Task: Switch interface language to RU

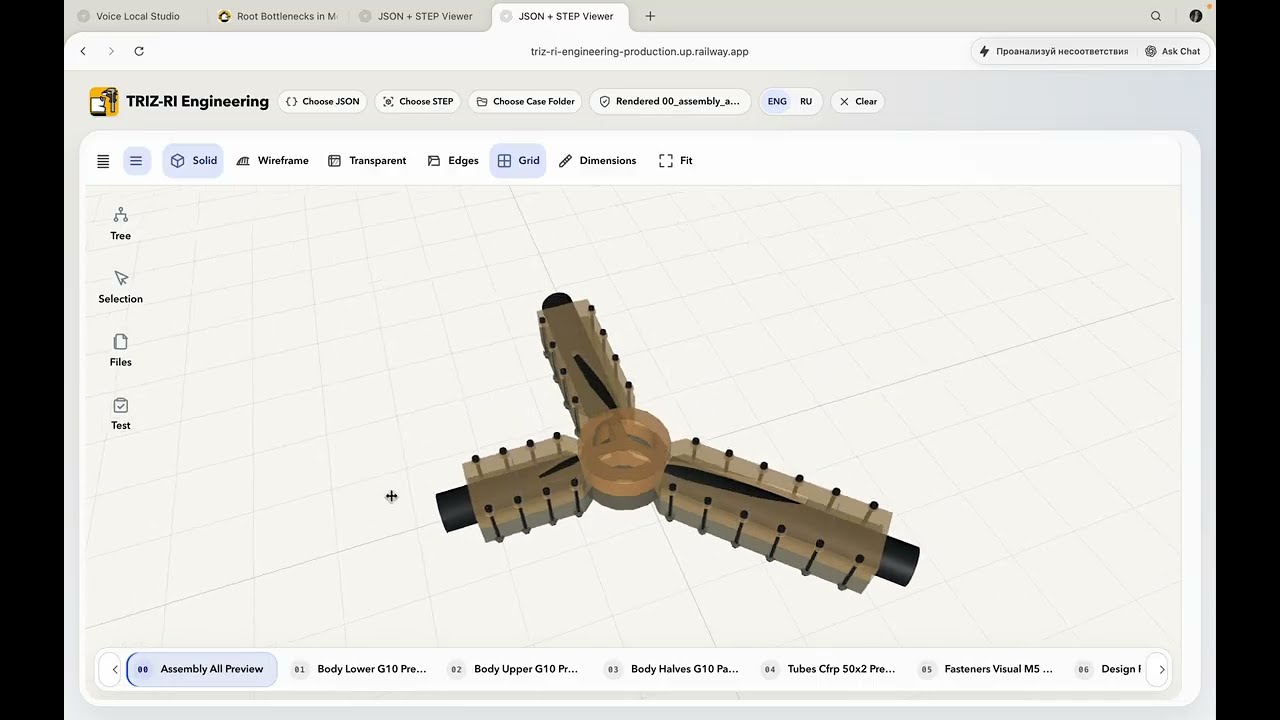Action: tap(806, 101)
